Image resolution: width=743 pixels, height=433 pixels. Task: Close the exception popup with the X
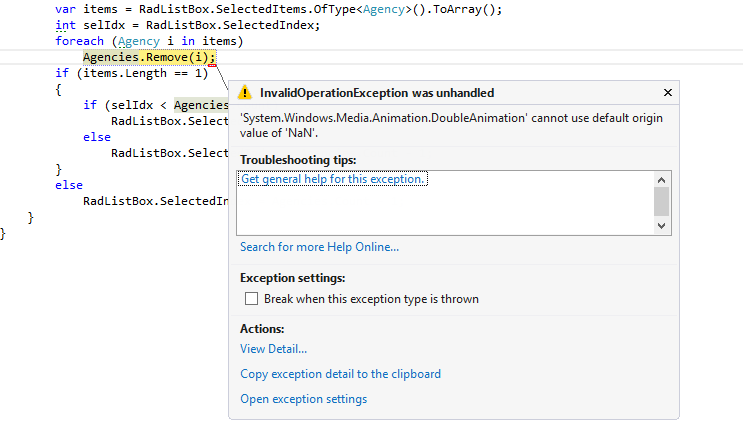click(668, 92)
